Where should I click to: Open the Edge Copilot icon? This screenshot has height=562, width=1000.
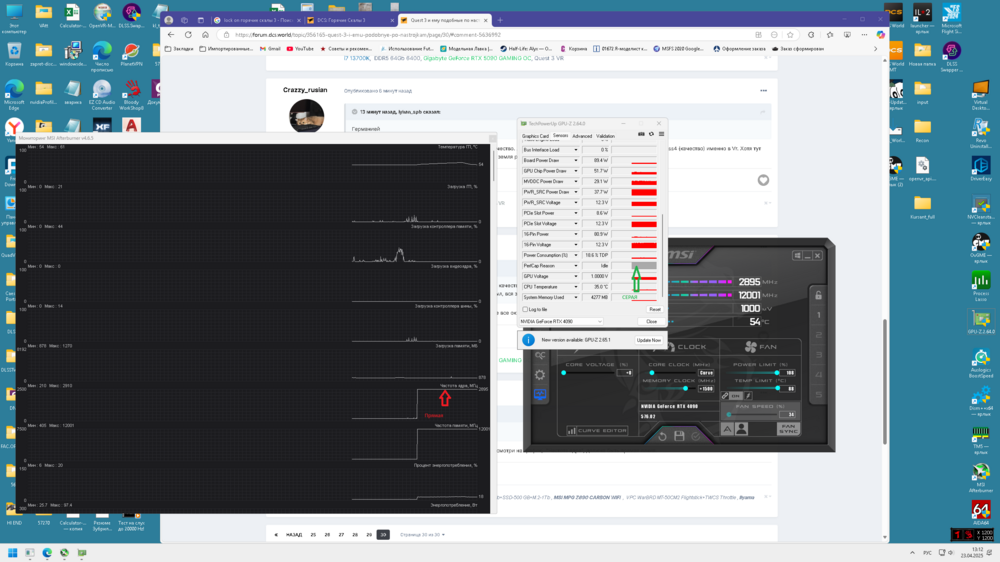coord(881,35)
